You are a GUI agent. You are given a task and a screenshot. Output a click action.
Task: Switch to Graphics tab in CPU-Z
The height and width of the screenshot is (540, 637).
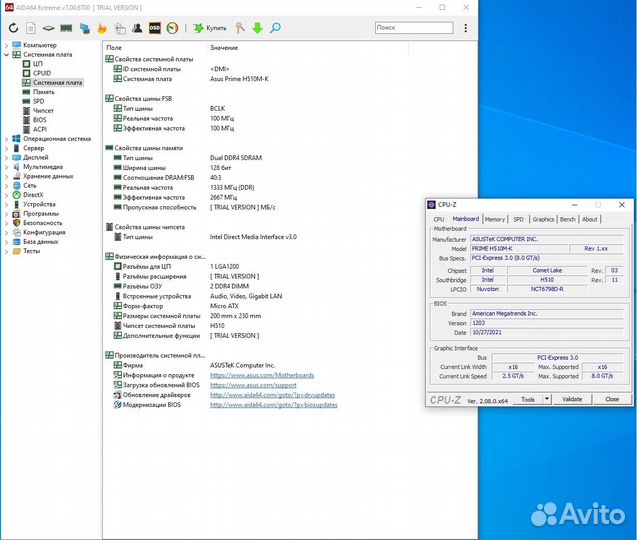click(x=543, y=219)
